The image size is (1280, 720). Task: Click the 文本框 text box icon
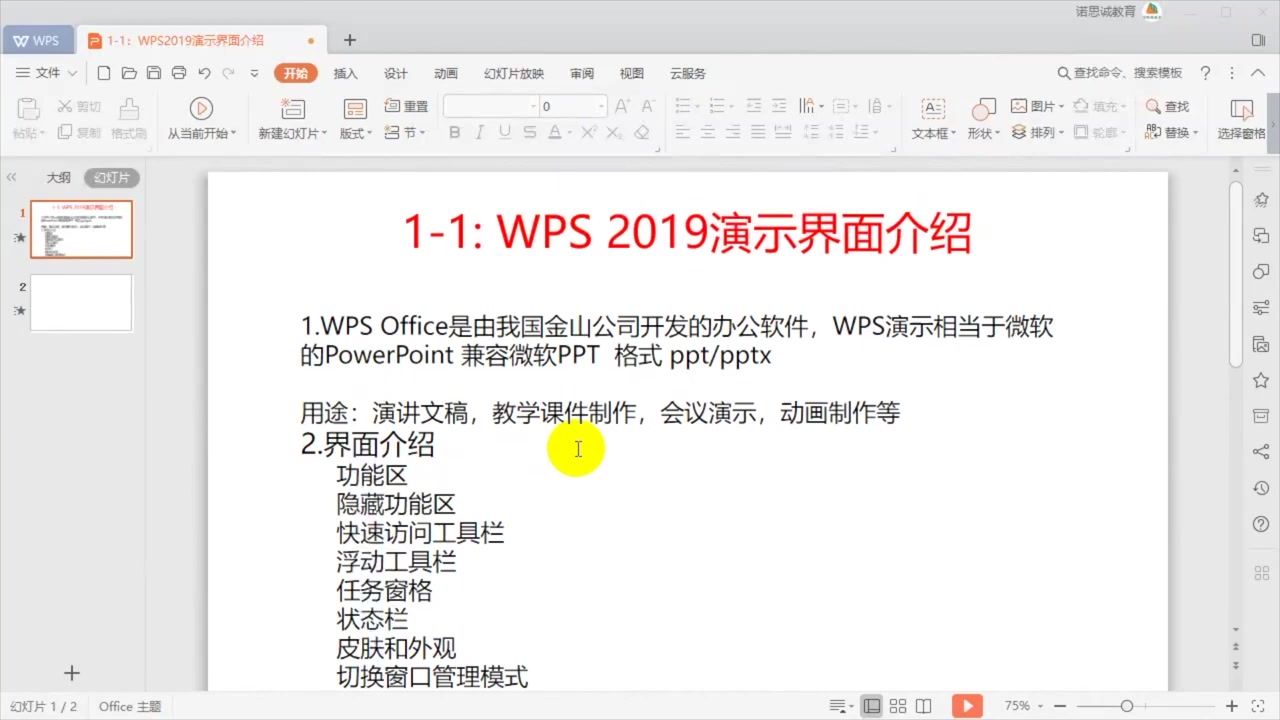(x=933, y=108)
